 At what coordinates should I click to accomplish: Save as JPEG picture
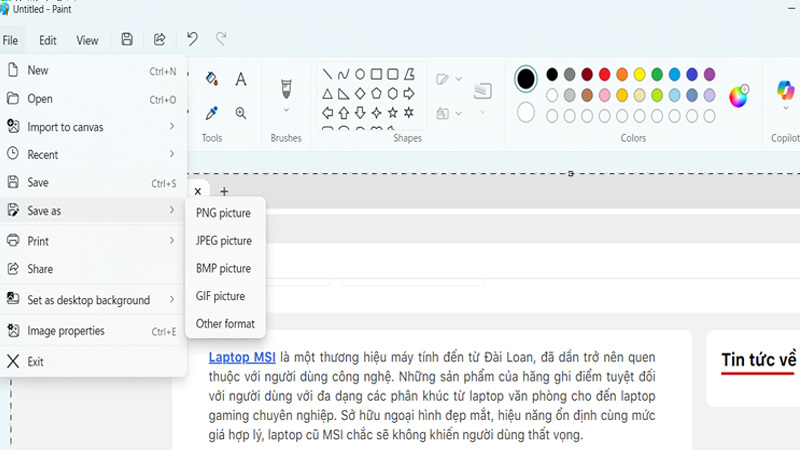pos(225,240)
